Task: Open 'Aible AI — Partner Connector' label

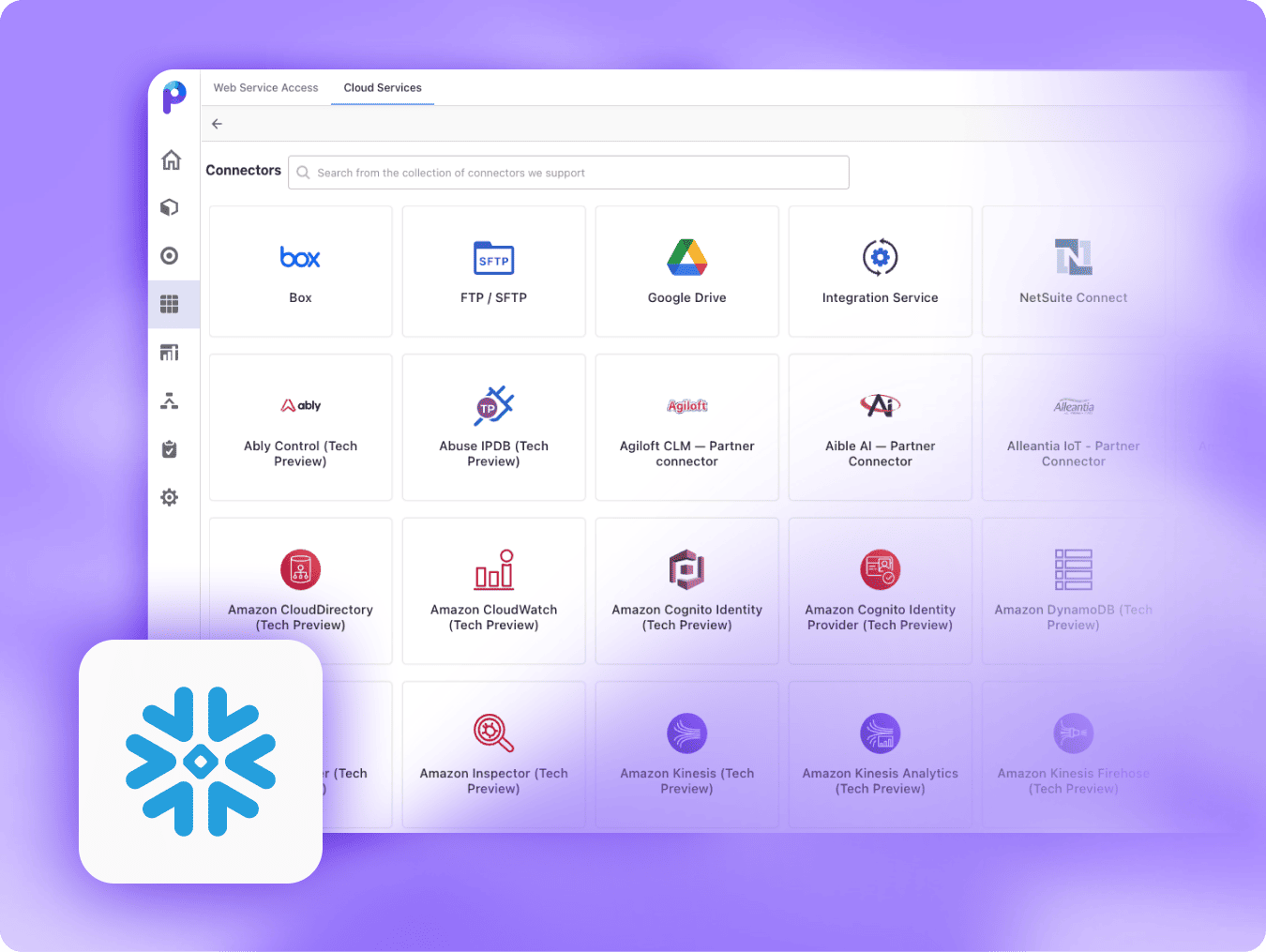Action: (x=881, y=453)
